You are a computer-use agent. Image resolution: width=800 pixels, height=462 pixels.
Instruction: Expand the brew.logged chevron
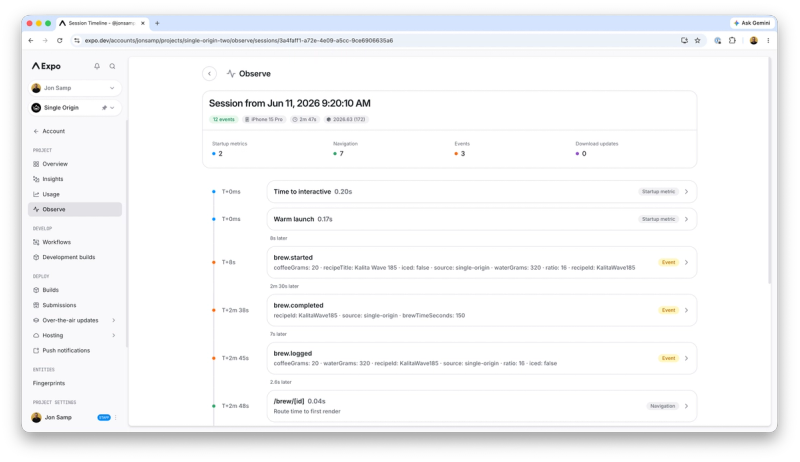[x=686, y=358]
